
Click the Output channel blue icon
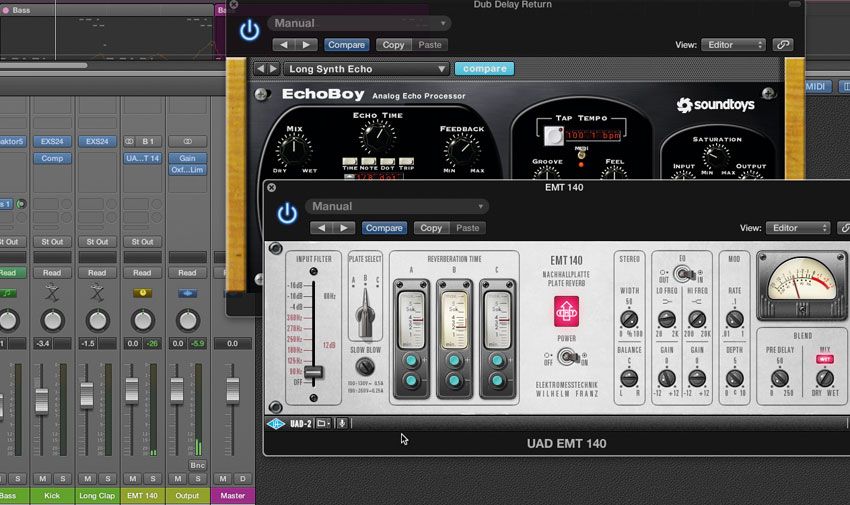pos(187,293)
